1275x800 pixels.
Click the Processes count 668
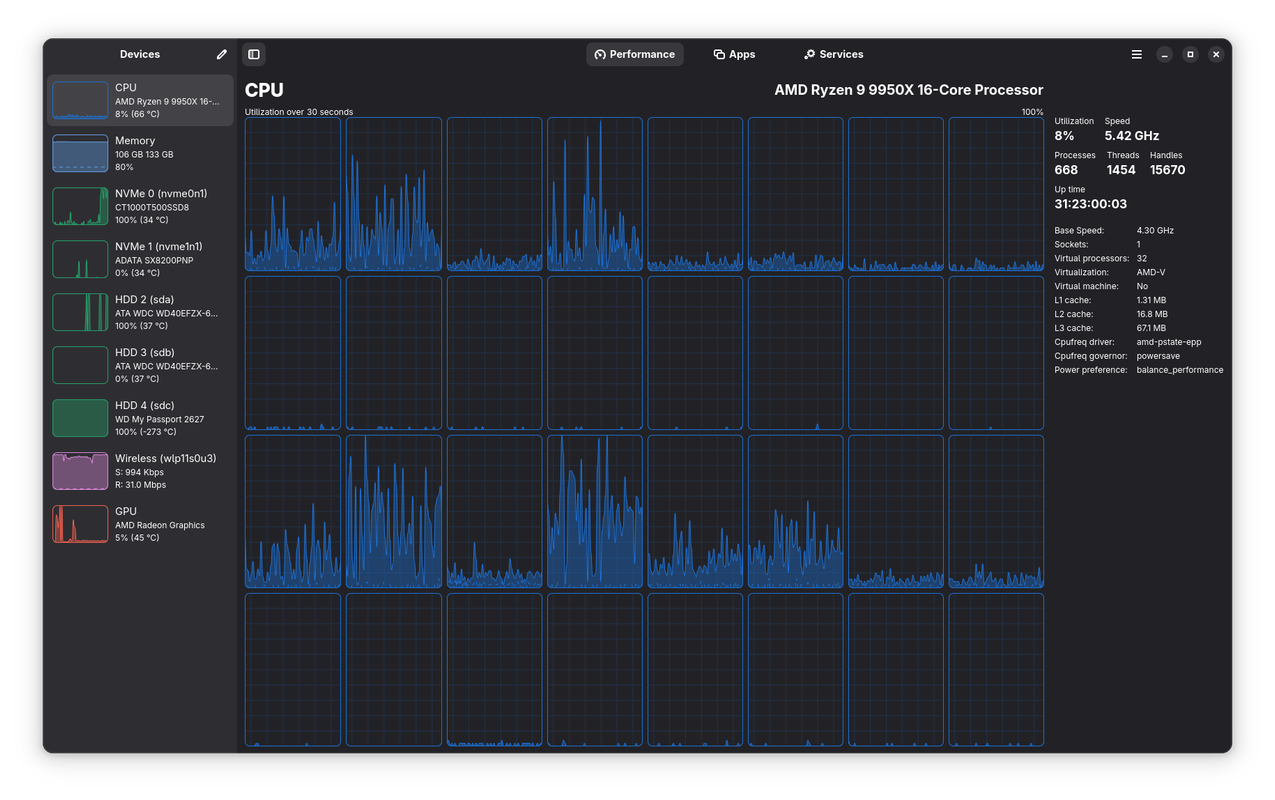tap(1066, 170)
